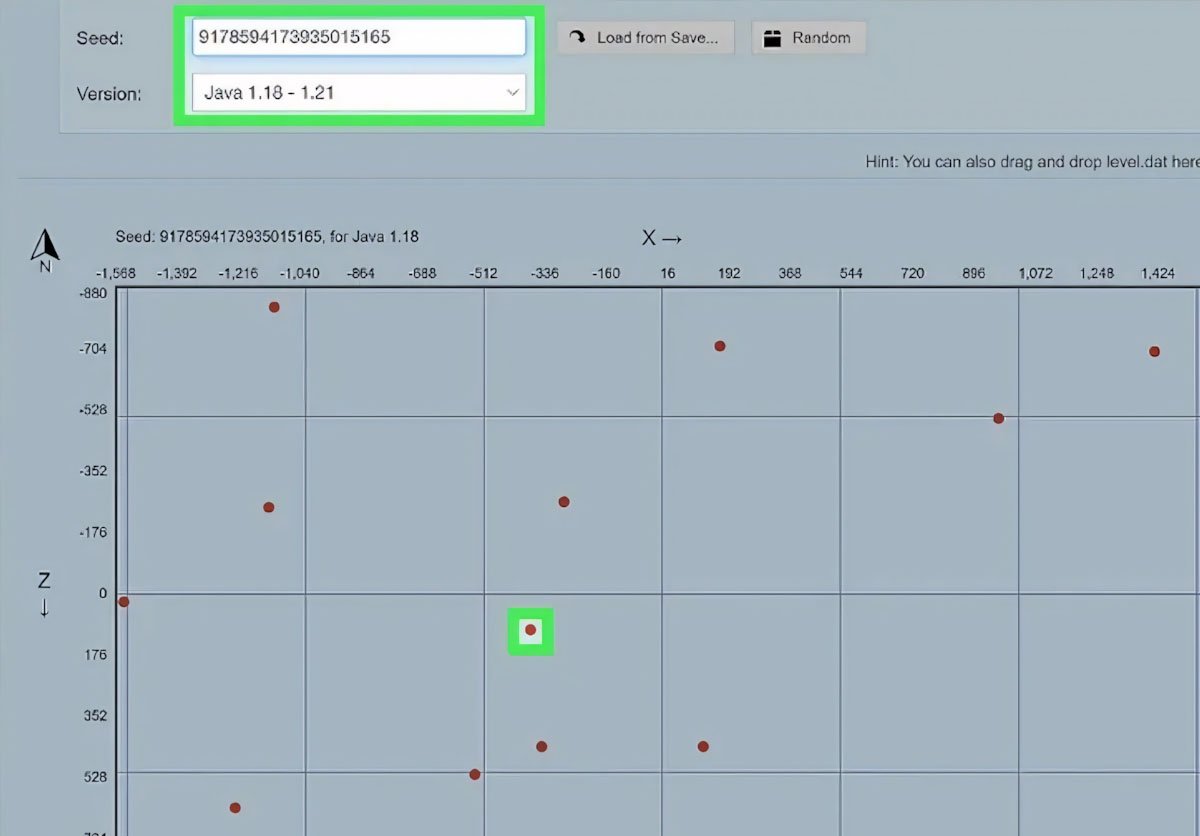1200x836 pixels.
Task: Click the Seed number input field
Action: [358, 37]
